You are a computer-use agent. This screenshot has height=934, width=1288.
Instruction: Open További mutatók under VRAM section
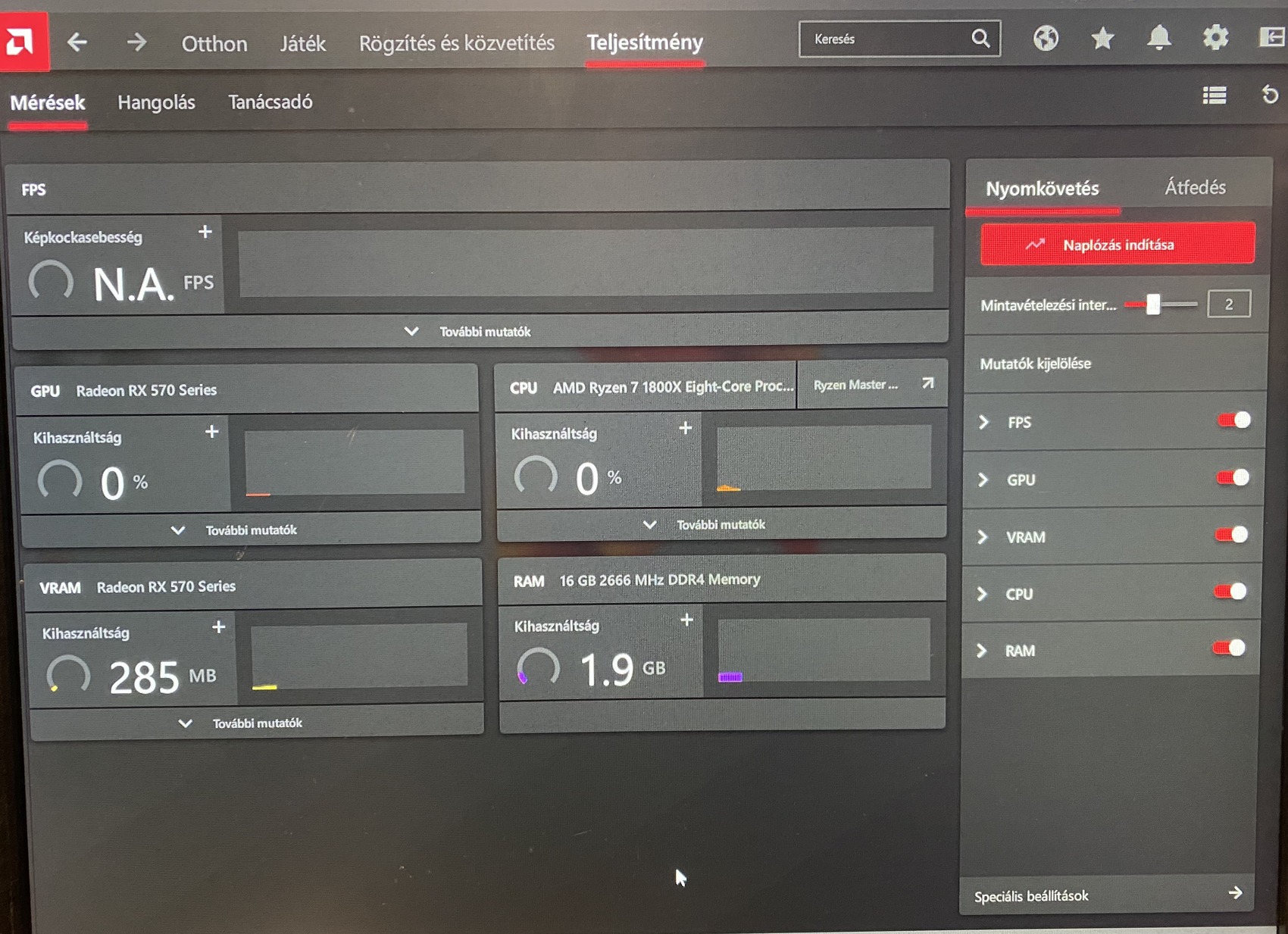pos(258,722)
